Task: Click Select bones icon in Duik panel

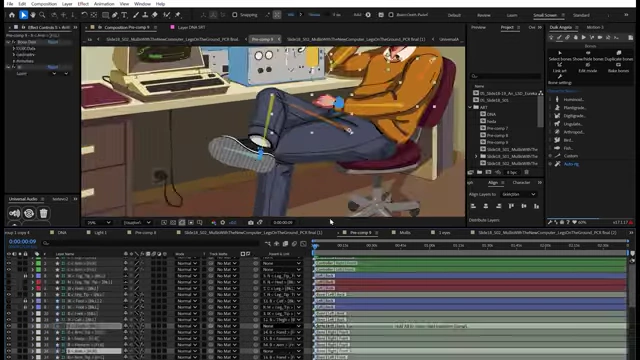Action: point(560,53)
